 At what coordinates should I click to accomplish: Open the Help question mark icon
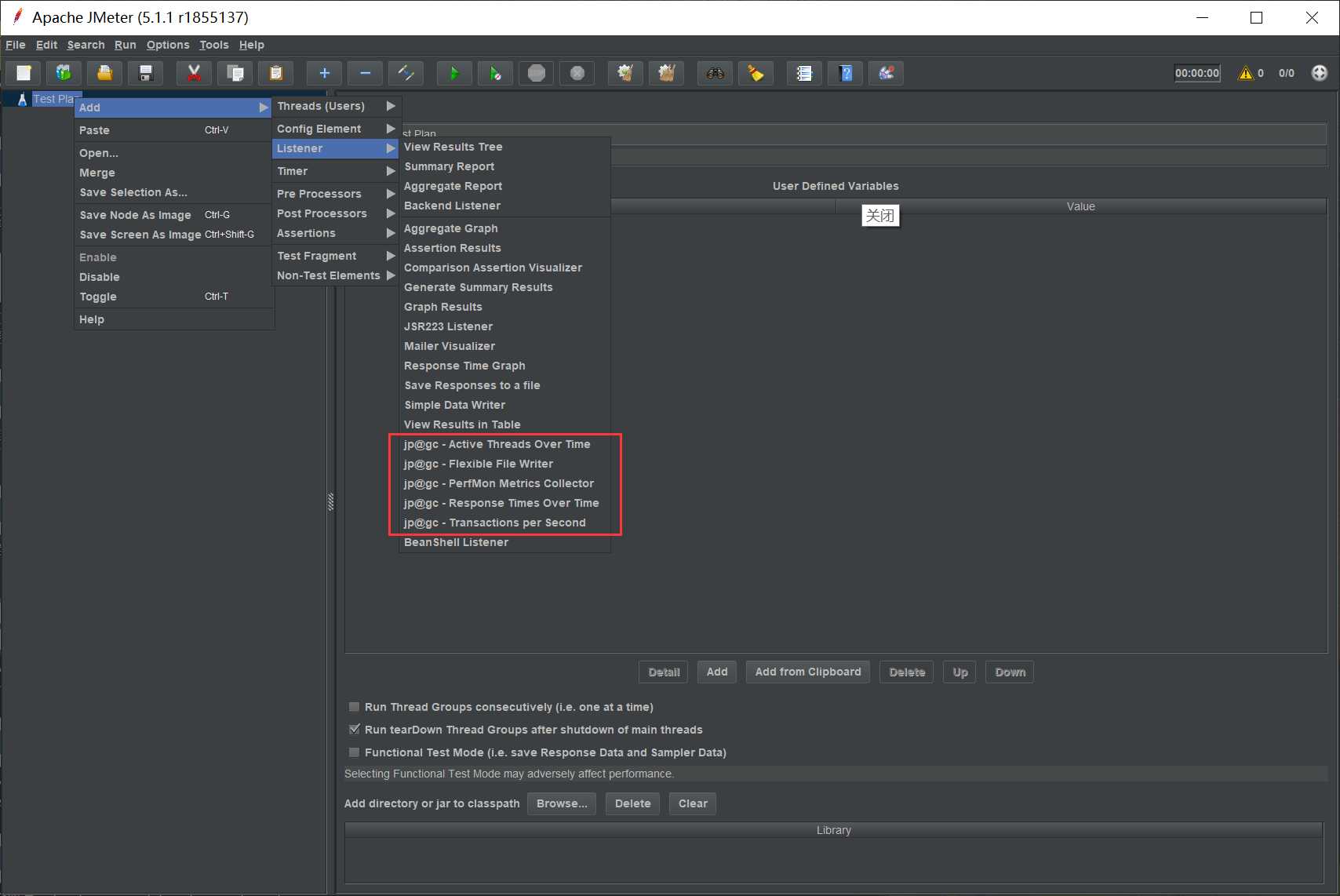845,73
